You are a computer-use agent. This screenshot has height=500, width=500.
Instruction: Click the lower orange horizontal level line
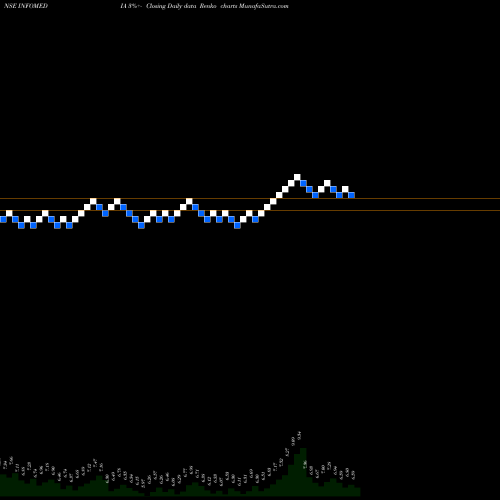(x=250, y=211)
